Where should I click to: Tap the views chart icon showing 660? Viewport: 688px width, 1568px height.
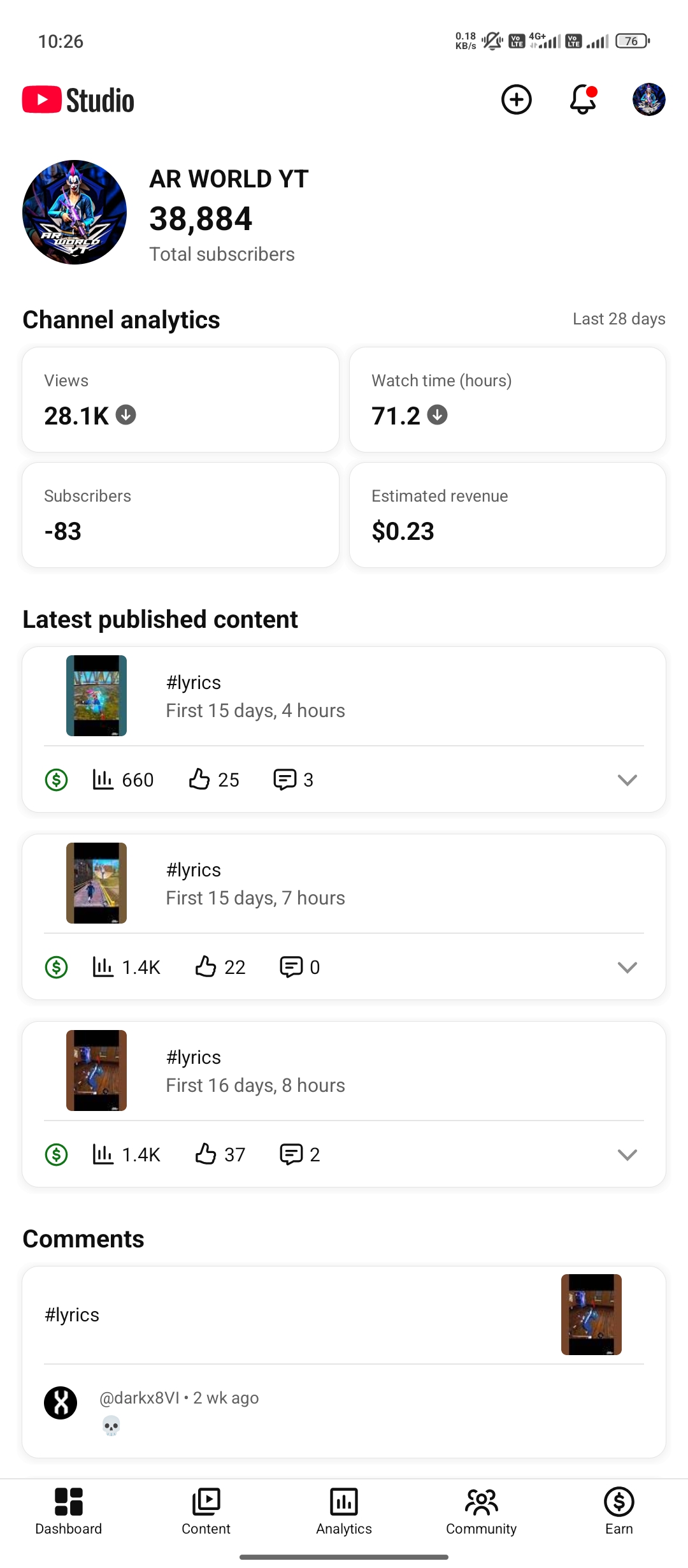point(103,779)
